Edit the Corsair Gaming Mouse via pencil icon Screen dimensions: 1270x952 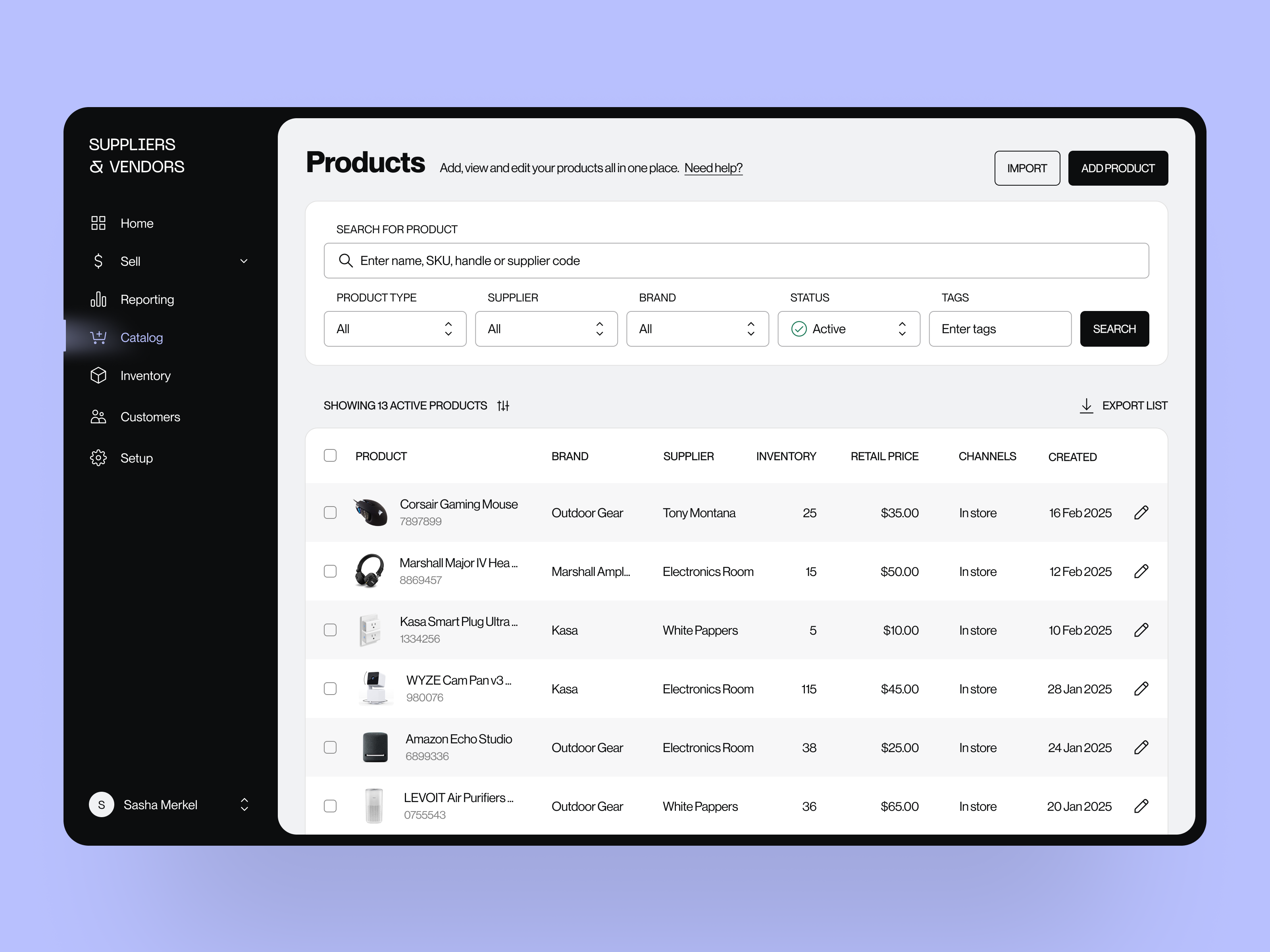tap(1141, 512)
